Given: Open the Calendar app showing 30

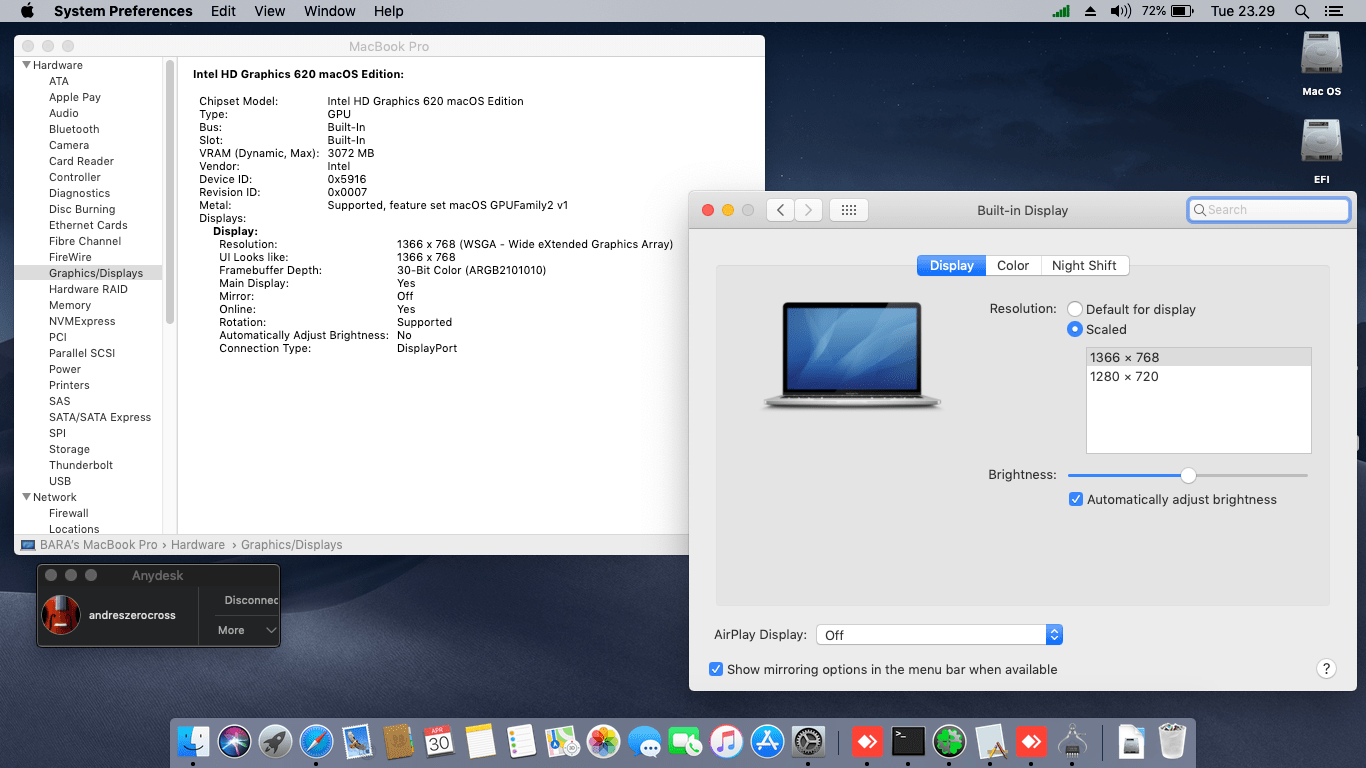Looking at the screenshot, I should [x=439, y=743].
